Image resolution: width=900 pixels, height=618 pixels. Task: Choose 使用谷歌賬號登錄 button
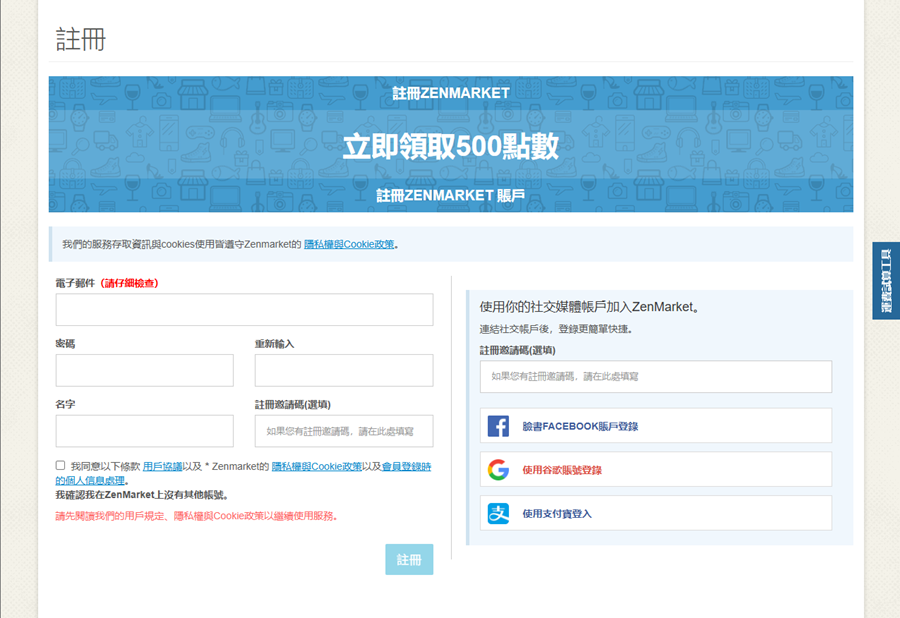[655, 469]
